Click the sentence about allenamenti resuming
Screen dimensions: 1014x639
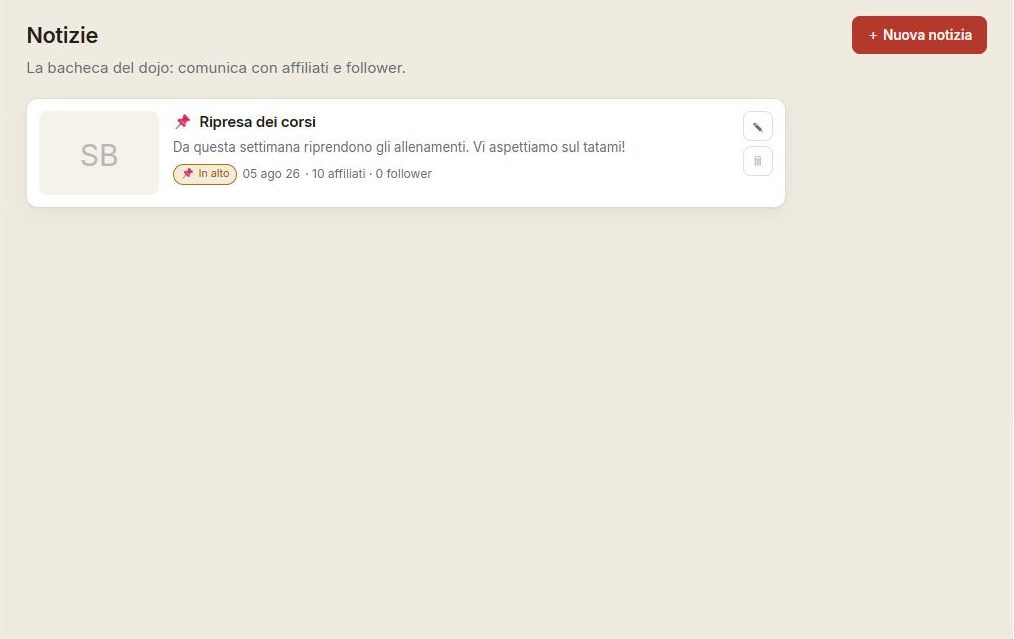[321, 147]
